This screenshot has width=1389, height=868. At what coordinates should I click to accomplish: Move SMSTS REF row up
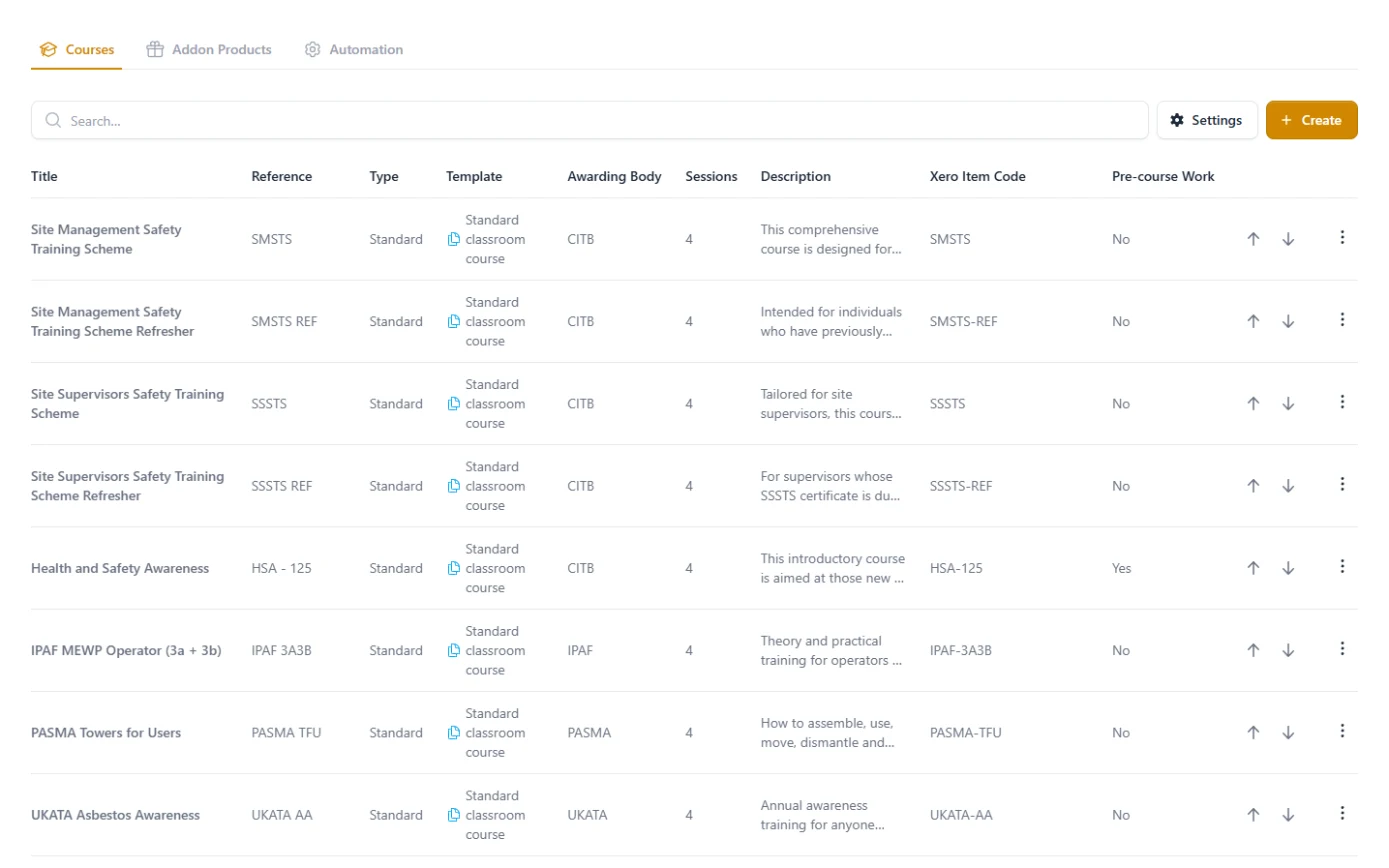coord(1253,321)
